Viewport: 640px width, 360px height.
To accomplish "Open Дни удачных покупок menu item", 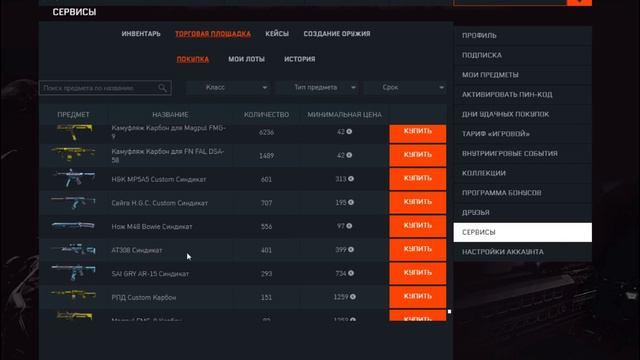I will pos(522,114).
